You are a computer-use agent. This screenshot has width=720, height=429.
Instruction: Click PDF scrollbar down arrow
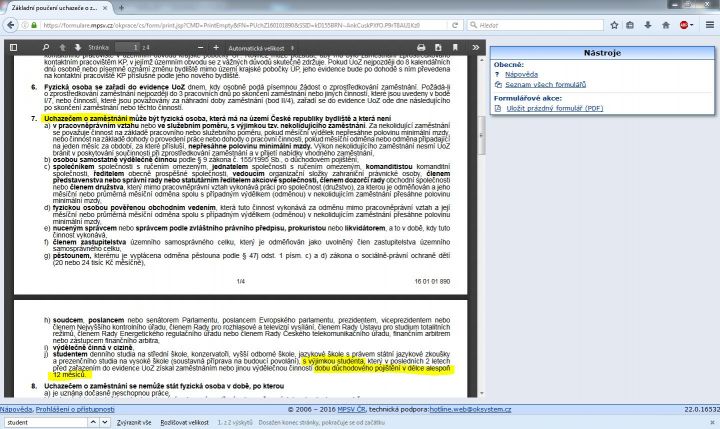[x=482, y=394]
